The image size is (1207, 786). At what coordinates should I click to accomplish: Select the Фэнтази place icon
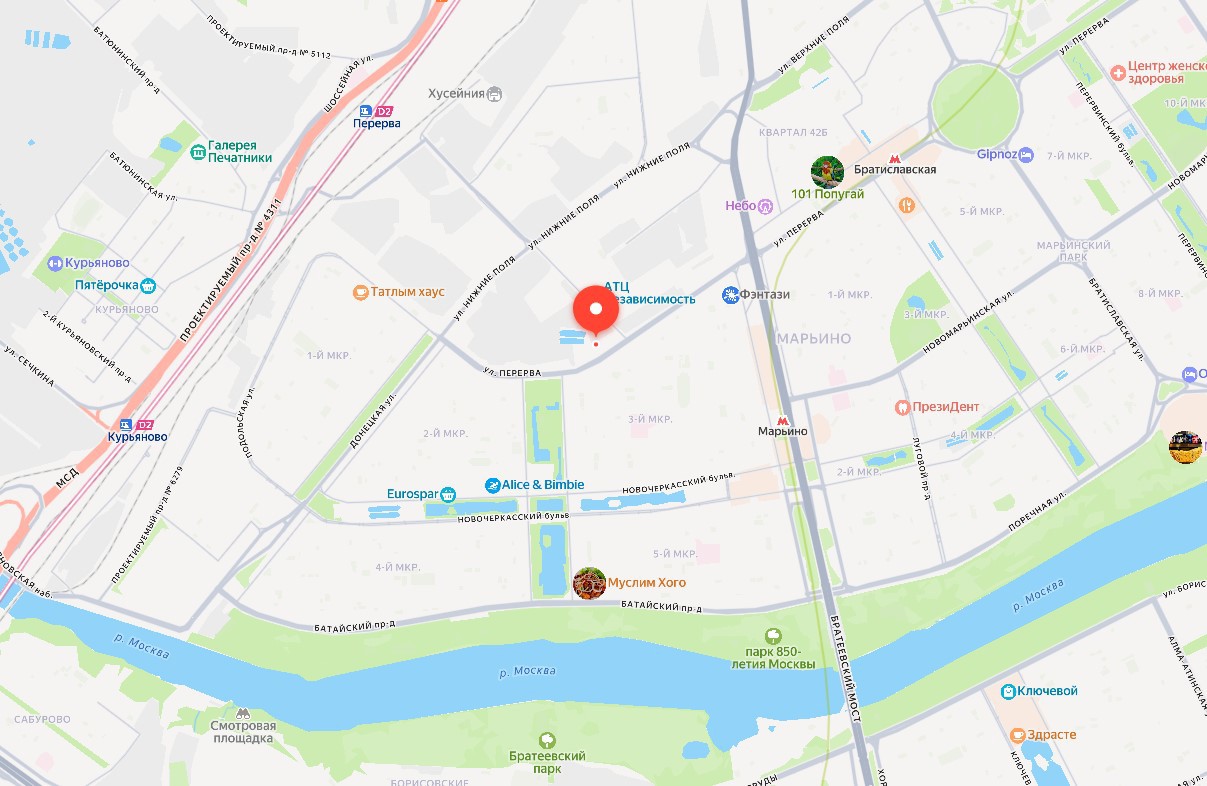click(730, 295)
